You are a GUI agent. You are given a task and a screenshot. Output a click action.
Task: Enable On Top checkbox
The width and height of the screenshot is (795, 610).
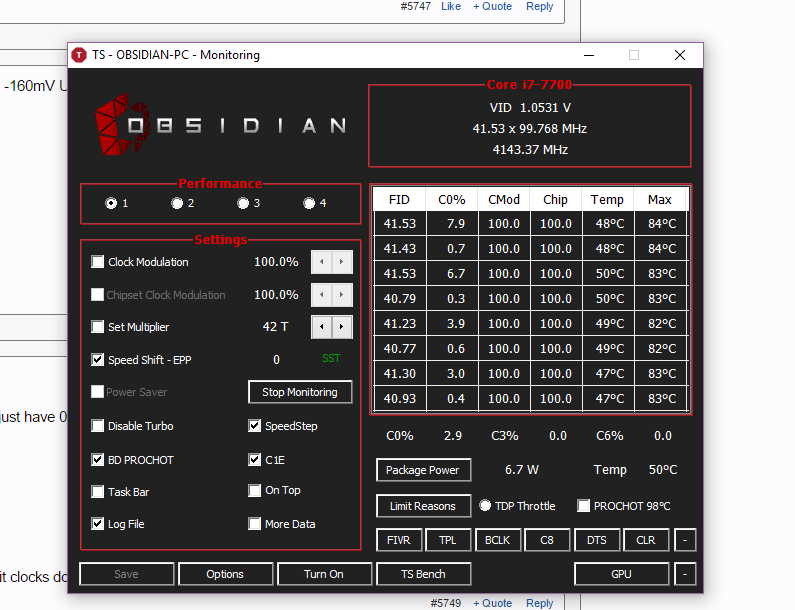255,490
